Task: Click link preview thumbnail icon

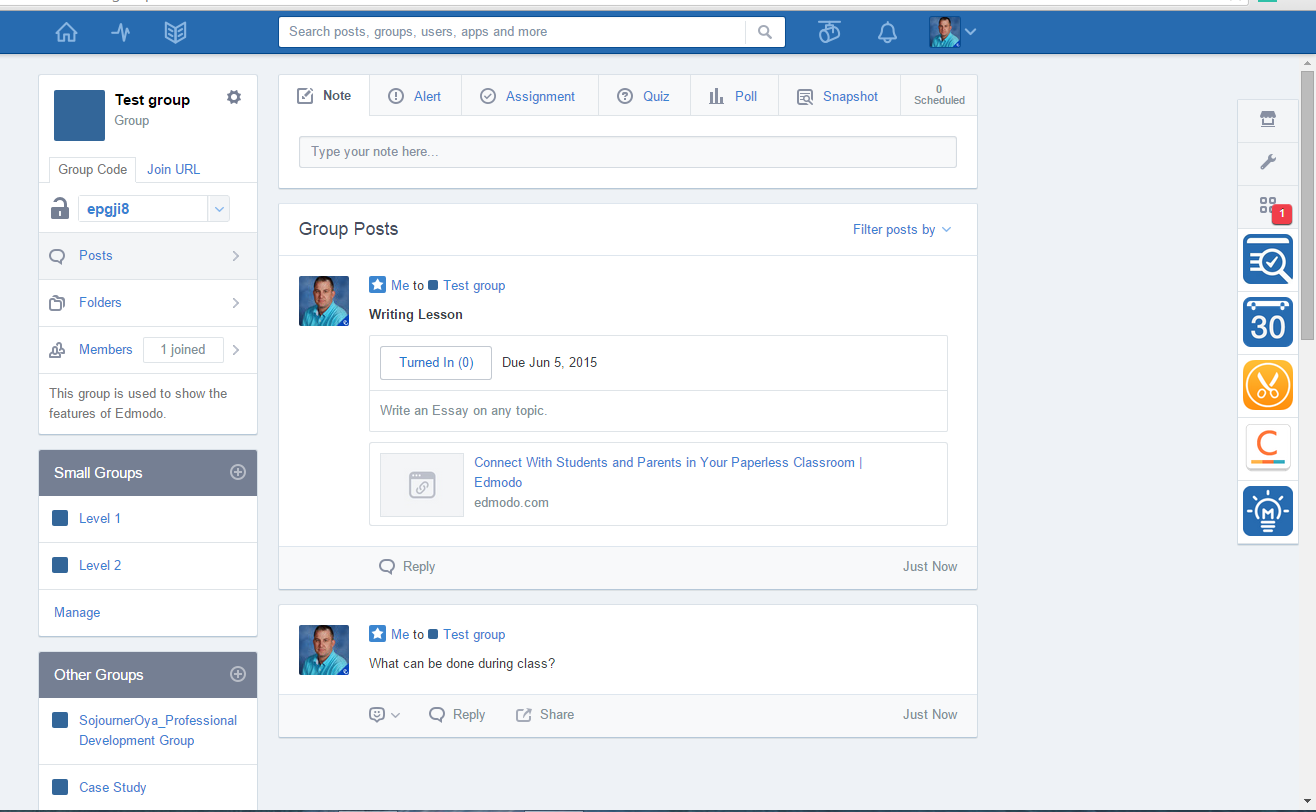Action: (422, 485)
